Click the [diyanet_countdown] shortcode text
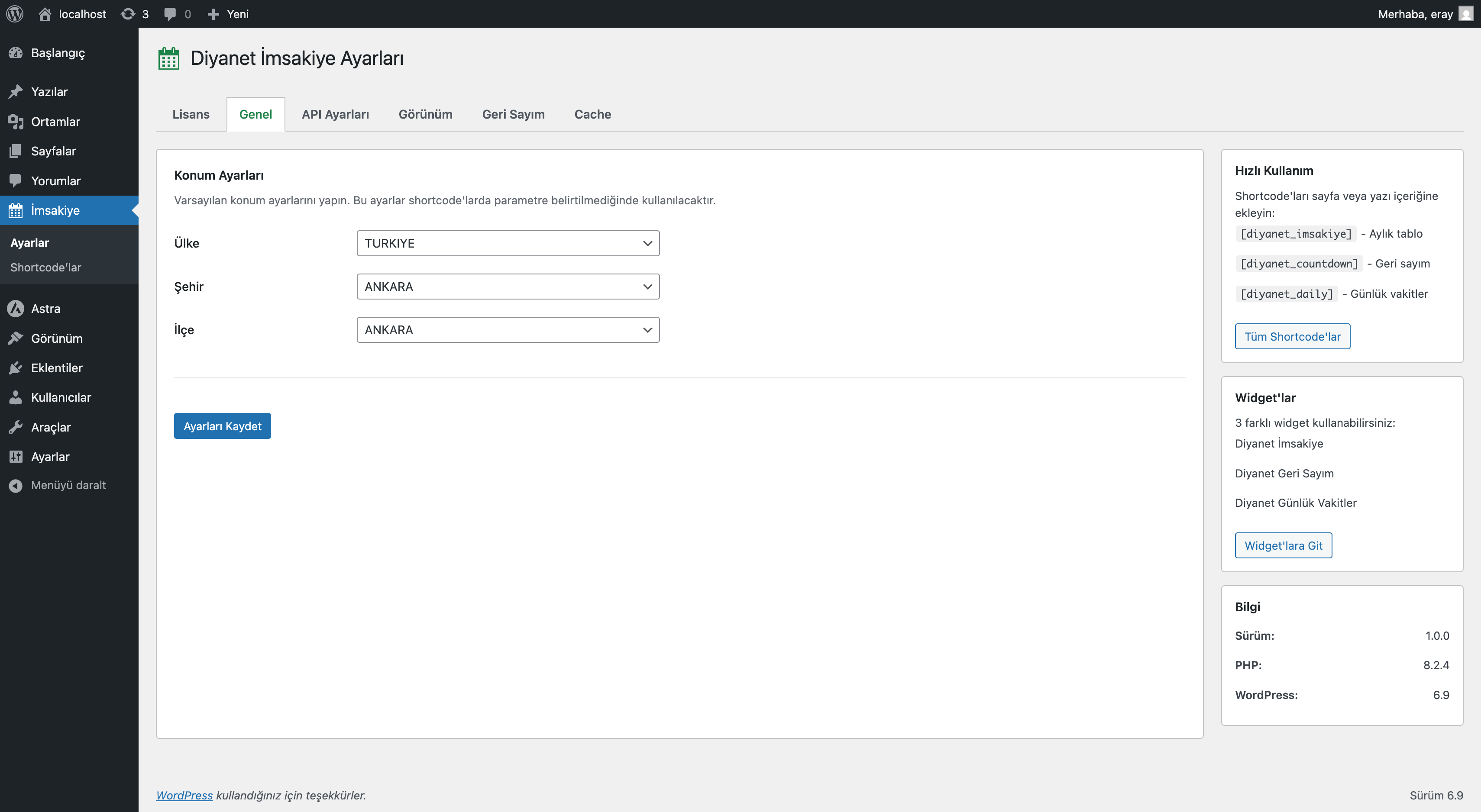 [1299, 264]
